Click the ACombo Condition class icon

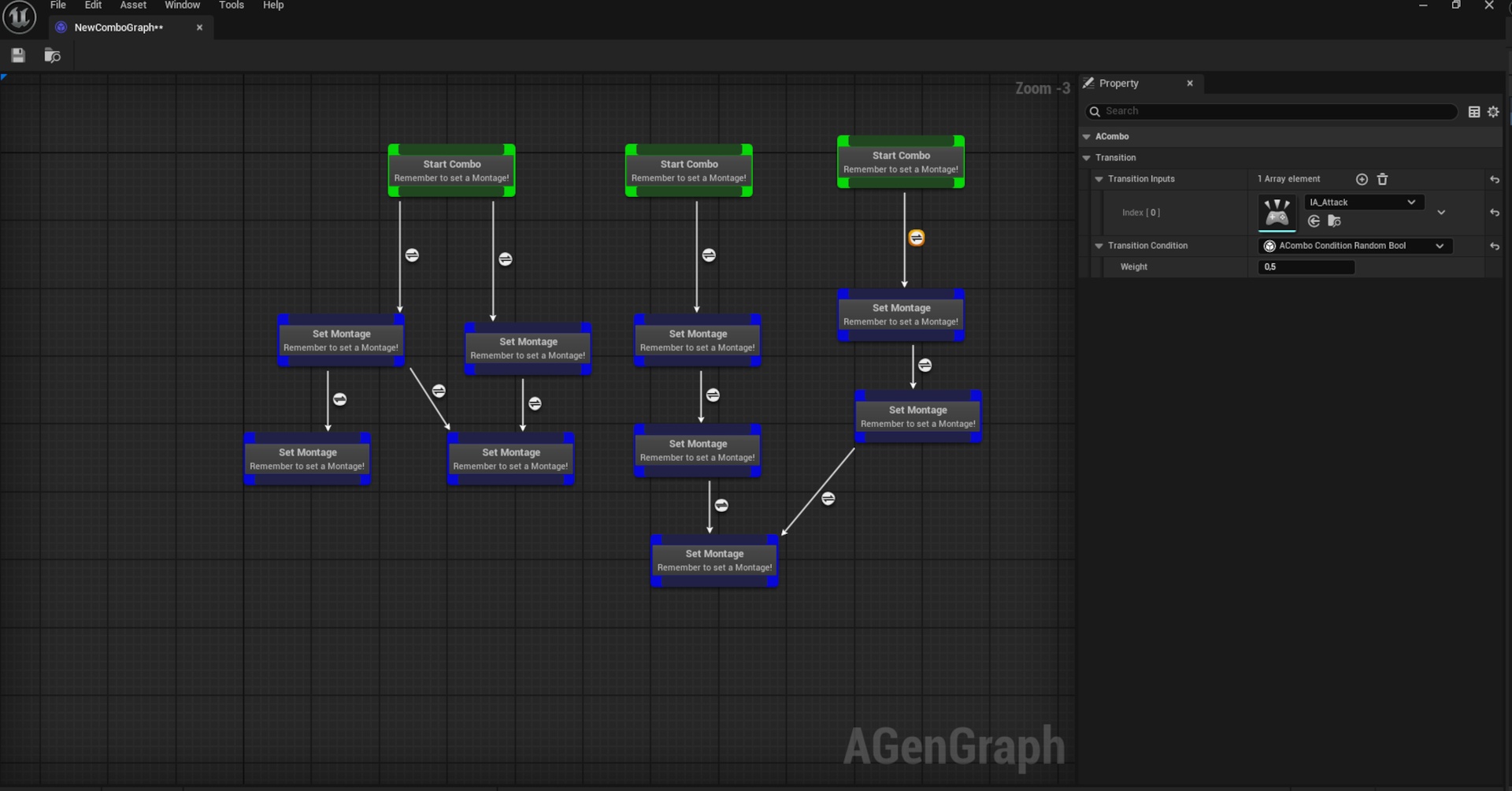tap(1269, 246)
